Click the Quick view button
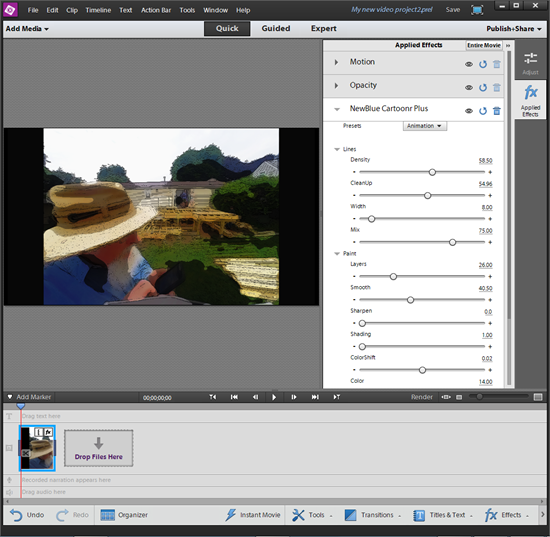This screenshot has width=550, height=537. (227, 28)
